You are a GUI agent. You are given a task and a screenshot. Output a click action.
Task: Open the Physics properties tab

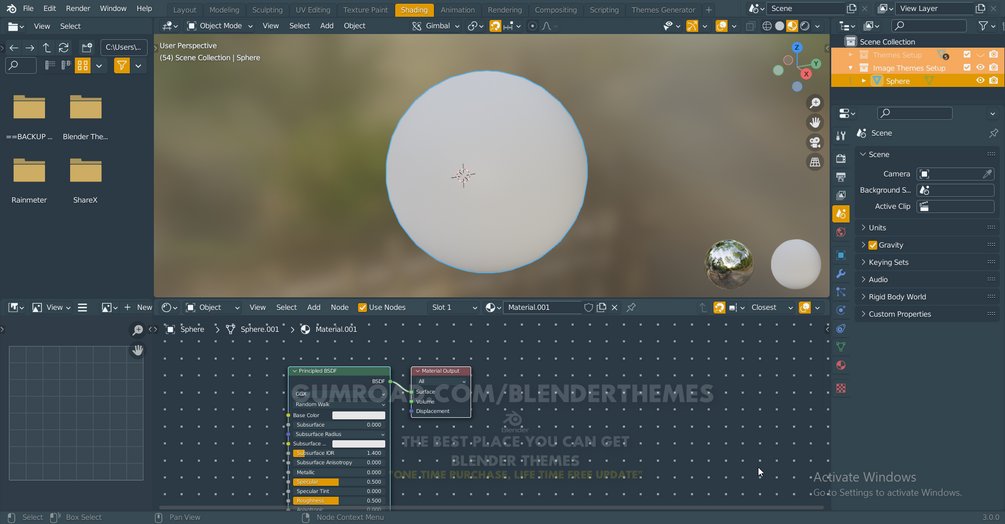[x=841, y=310]
